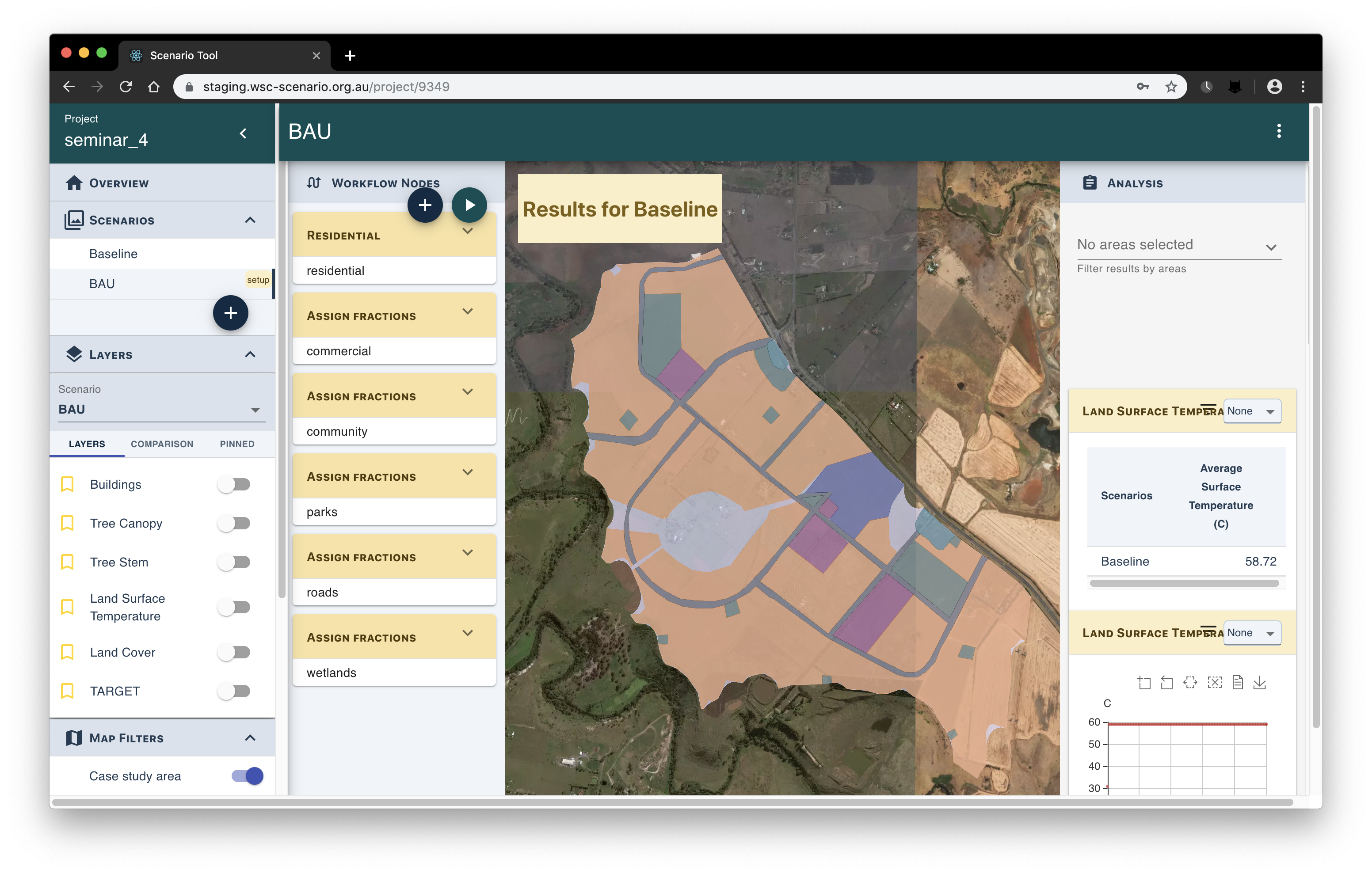Collapse the Map Filters section
1372x874 pixels.
(250, 738)
